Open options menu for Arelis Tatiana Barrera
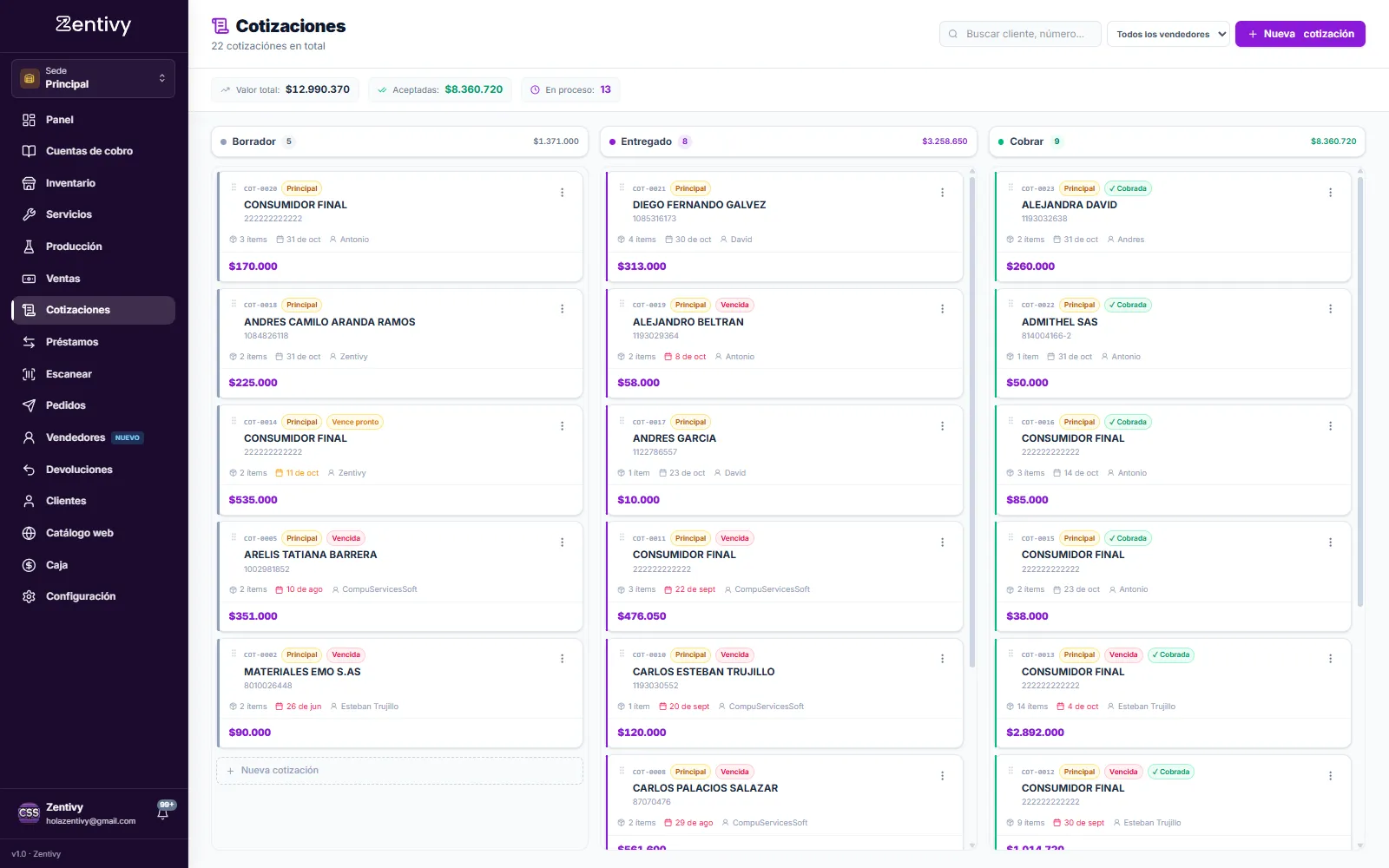Image resolution: width=1389 pixels, height=868 pixels. coord(563,542)
